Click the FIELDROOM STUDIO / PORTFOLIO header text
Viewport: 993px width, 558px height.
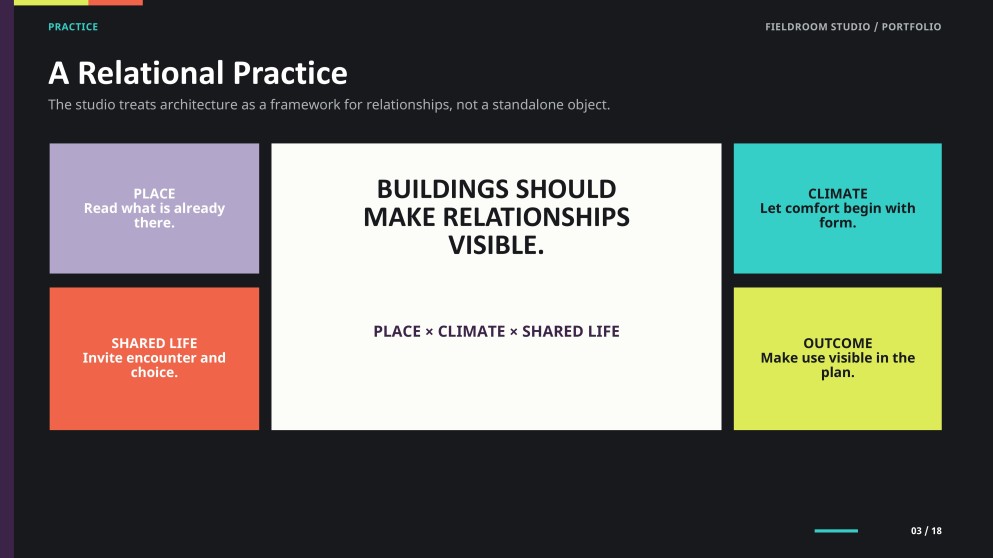tap(853, 27)
